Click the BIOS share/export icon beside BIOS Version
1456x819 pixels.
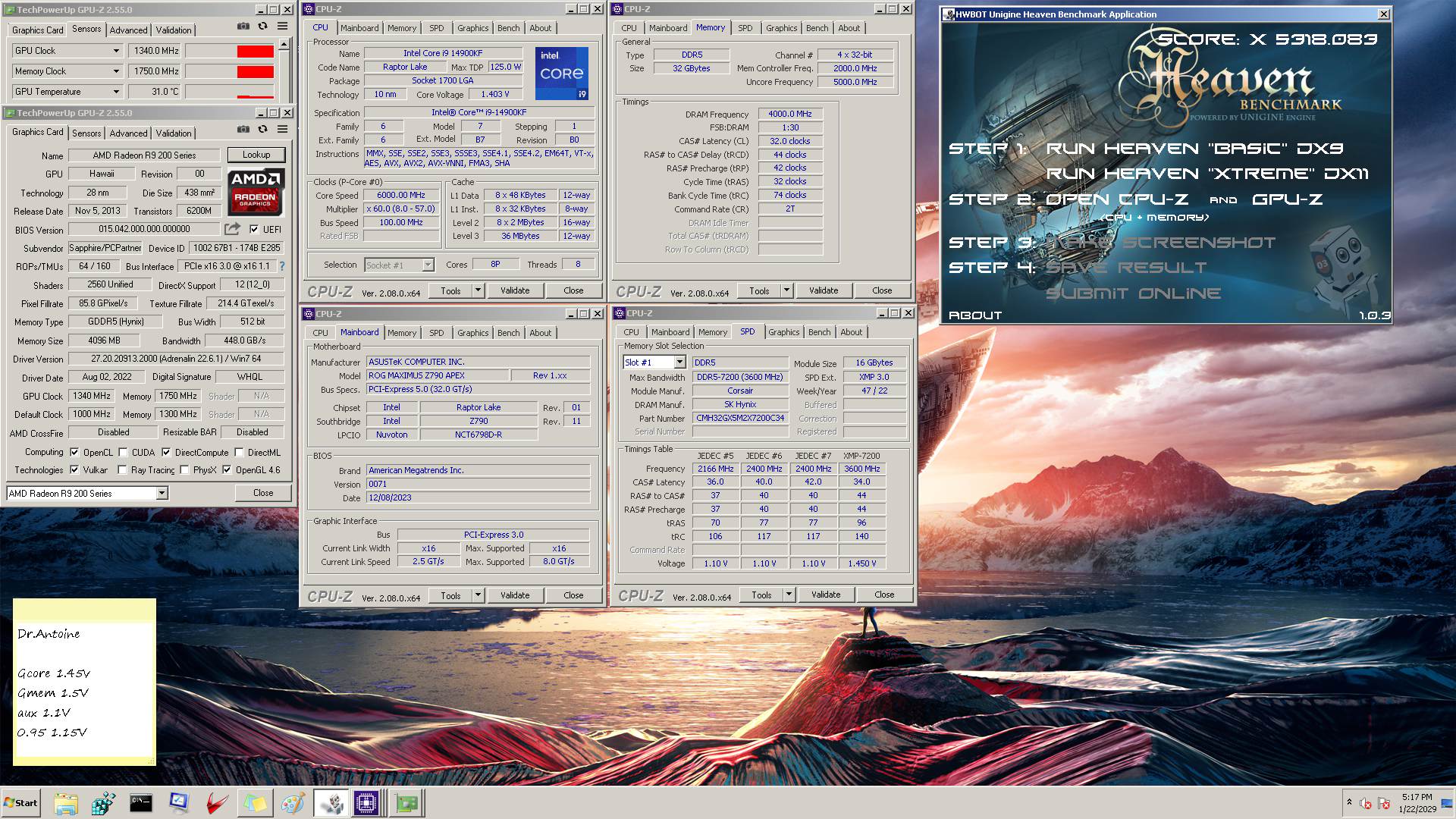coord(232,228)
